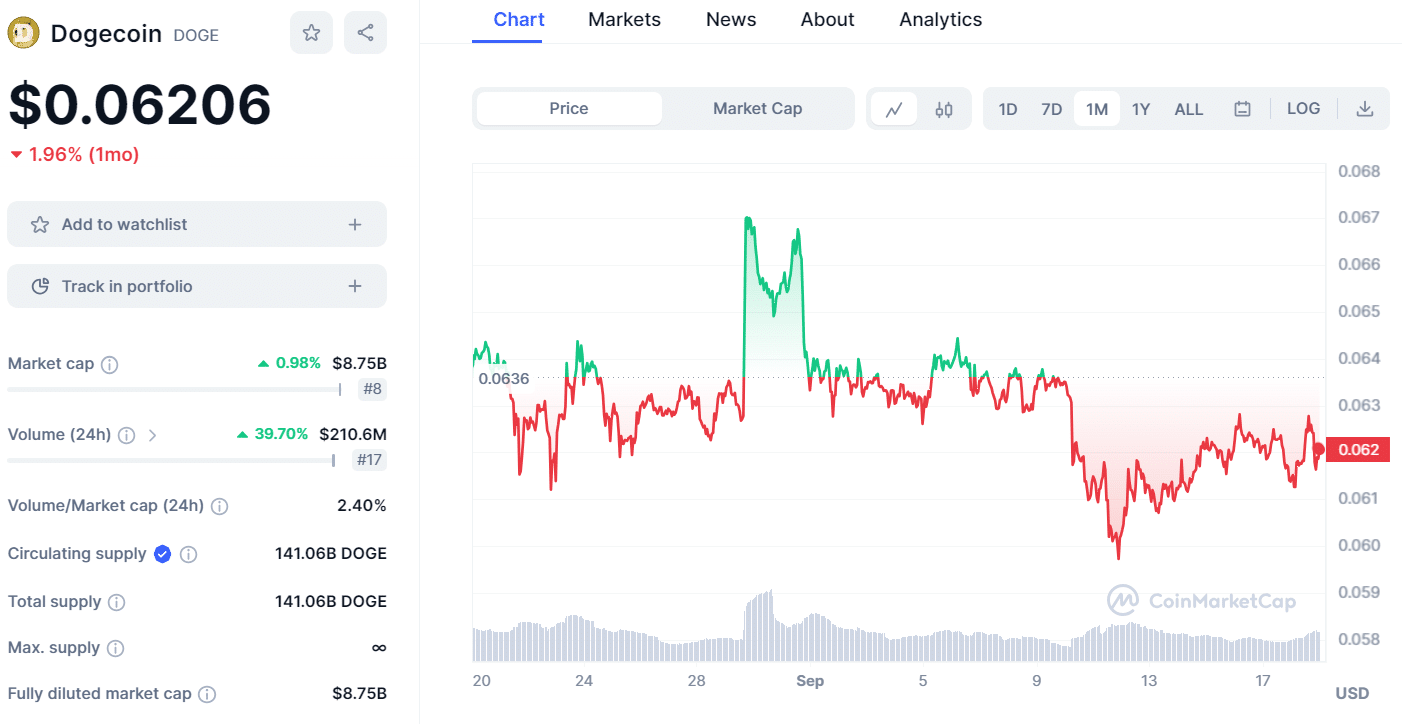Click the tall volume bars under the spike
This screenshot has height=724, width=1402.
(759, 625)
